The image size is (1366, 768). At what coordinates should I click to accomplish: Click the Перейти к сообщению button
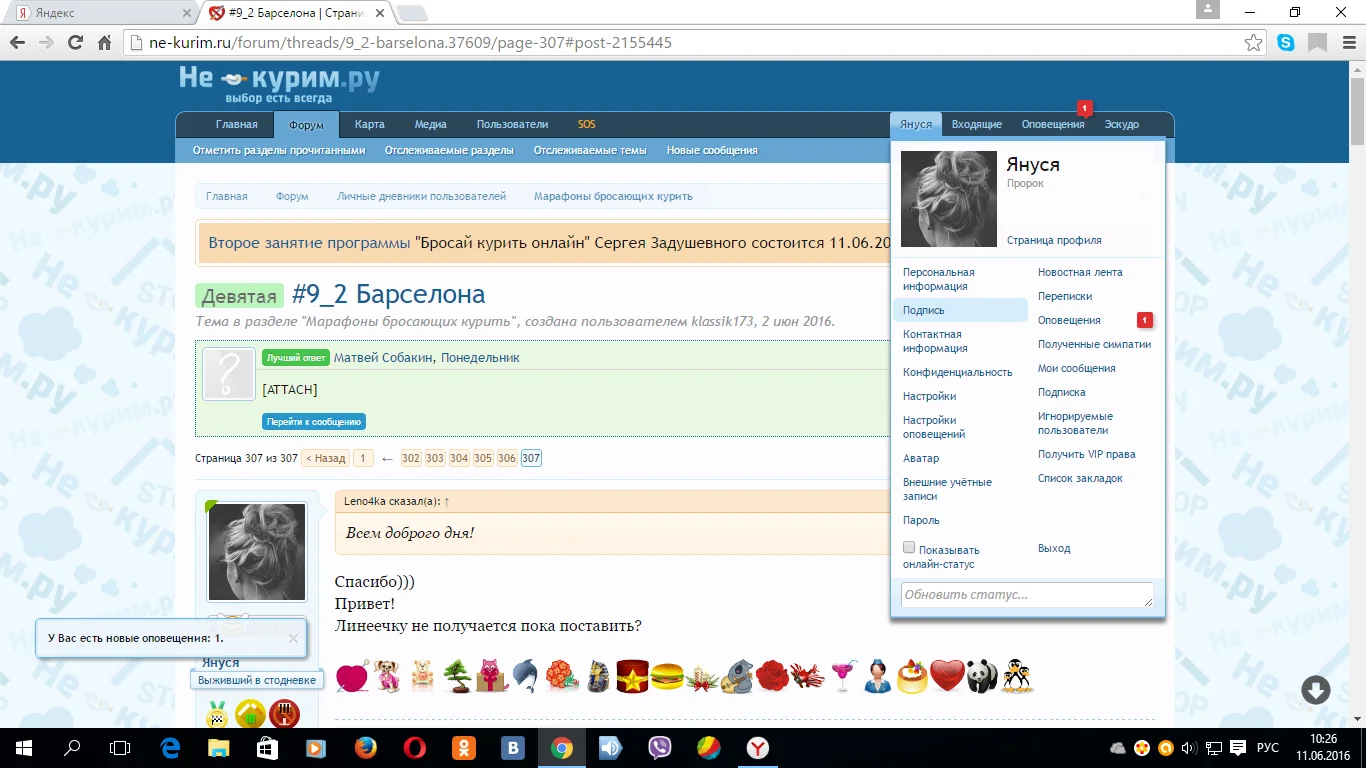314,422
